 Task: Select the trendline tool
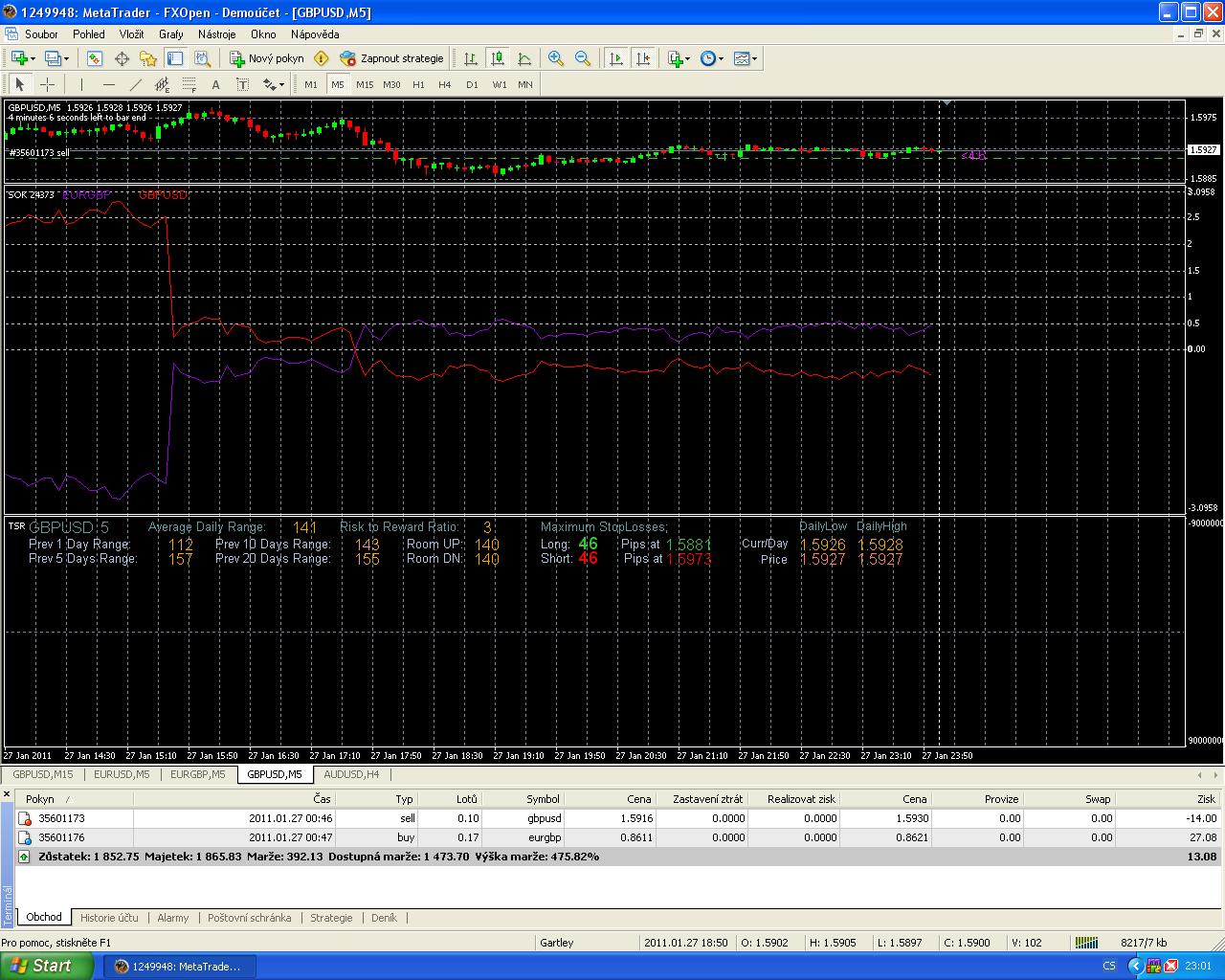135,84
